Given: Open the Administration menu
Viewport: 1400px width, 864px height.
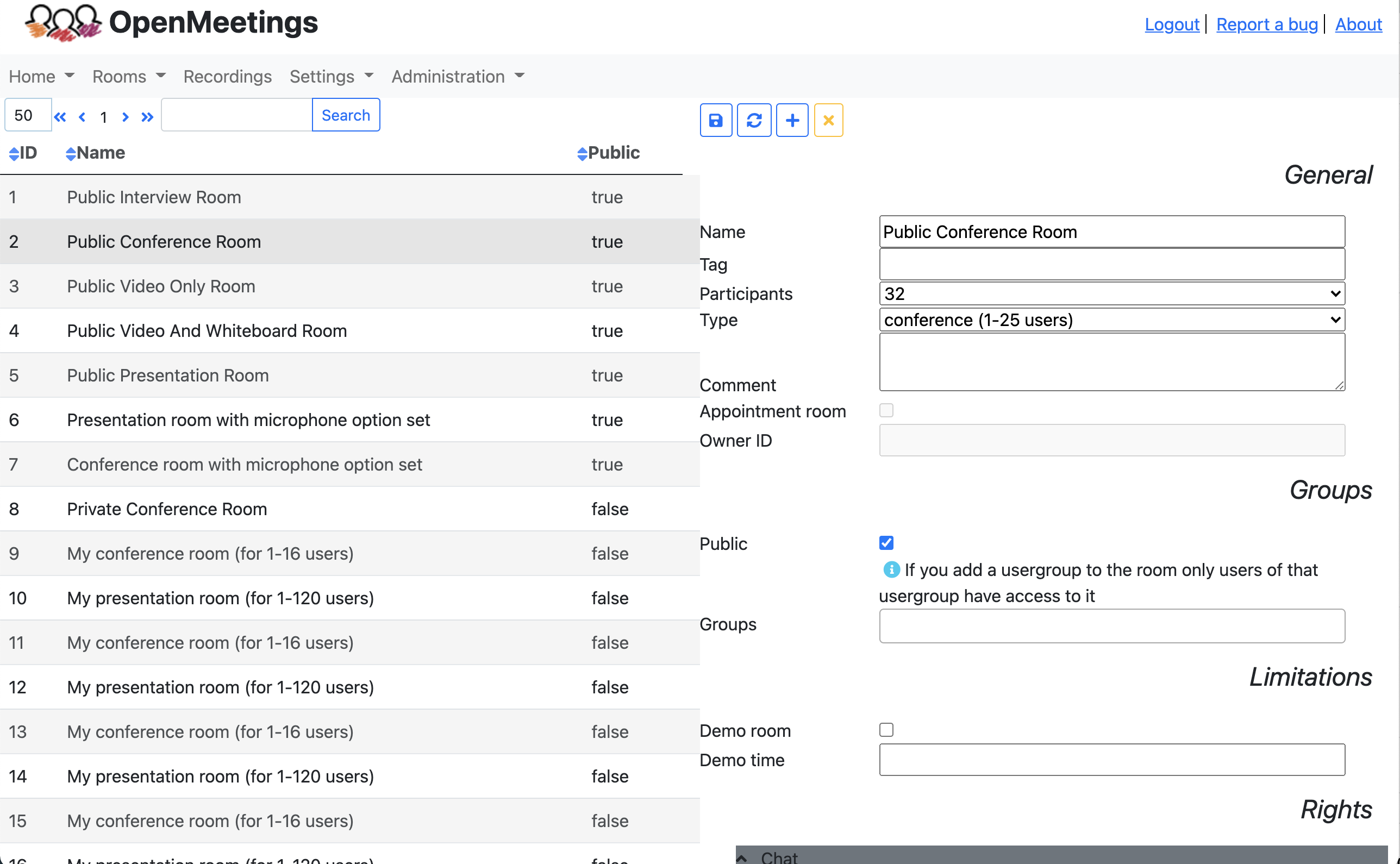Looking at the screenshot, I should 457,77.
